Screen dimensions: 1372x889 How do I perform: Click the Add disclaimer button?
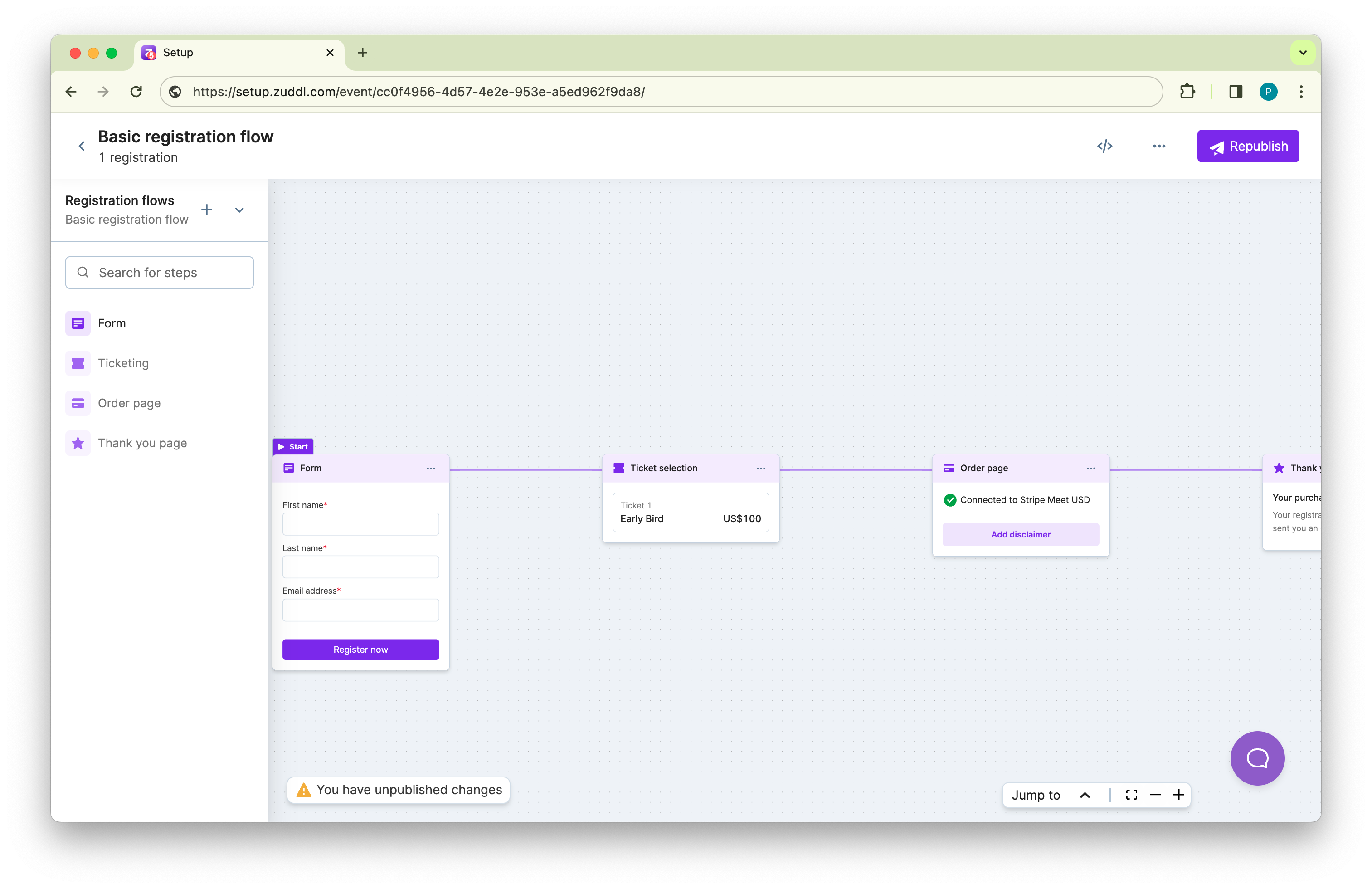(1020, 534)
